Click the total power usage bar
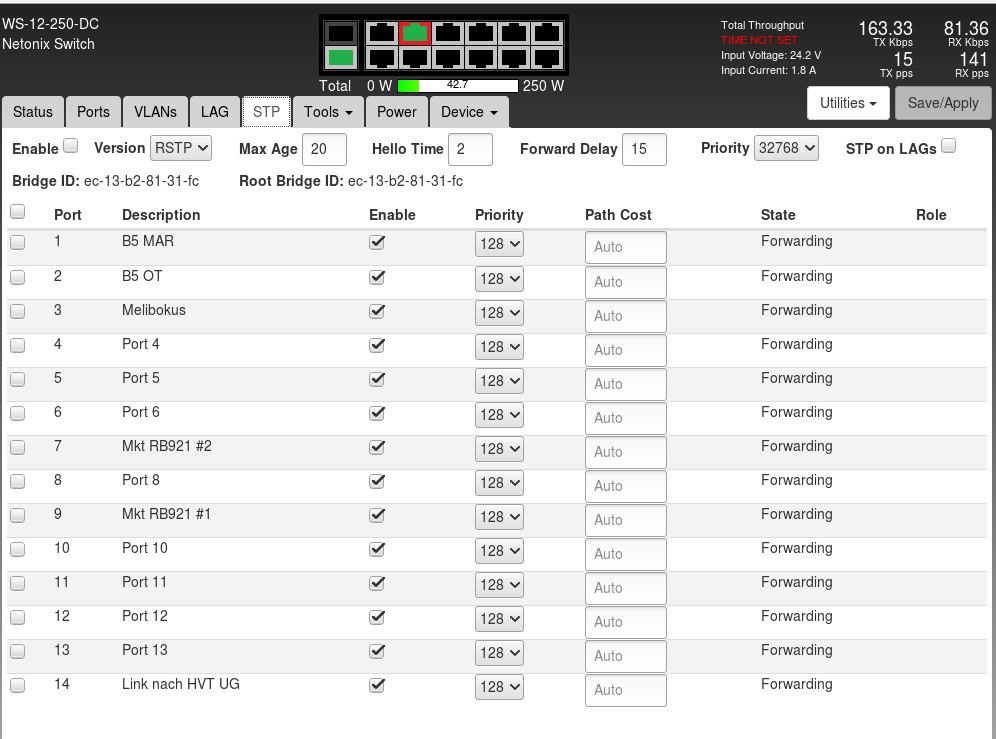 click(457, 86)
